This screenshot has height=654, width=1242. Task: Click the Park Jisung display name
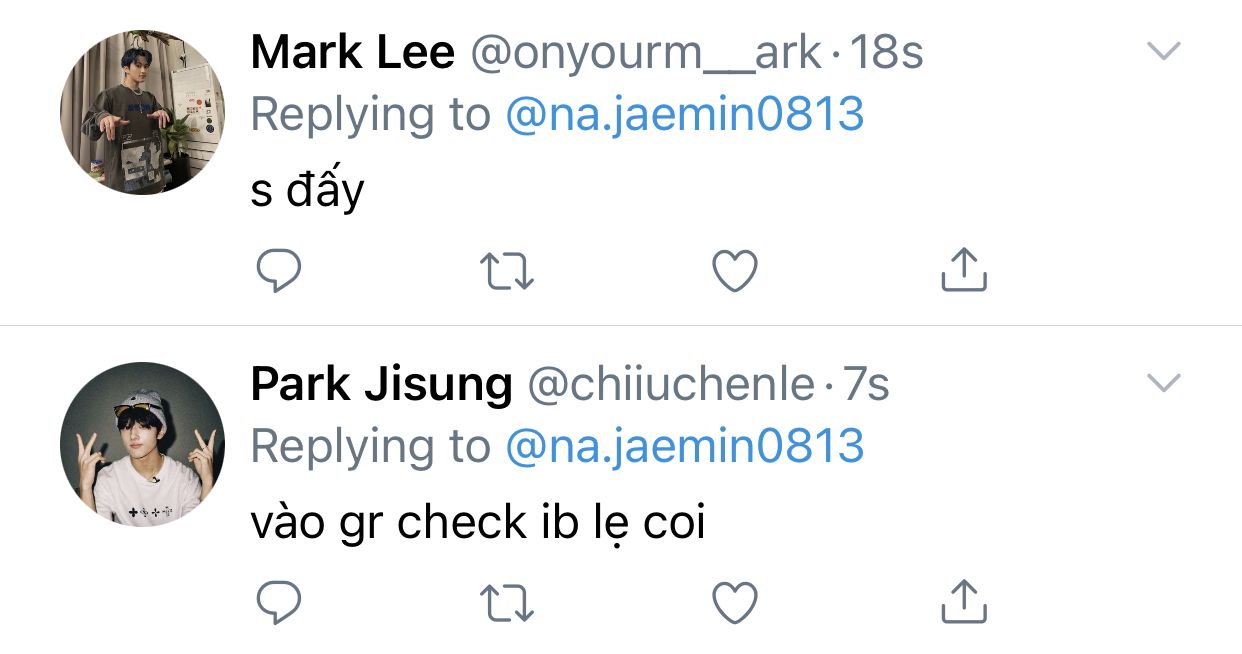coord(380,385)
